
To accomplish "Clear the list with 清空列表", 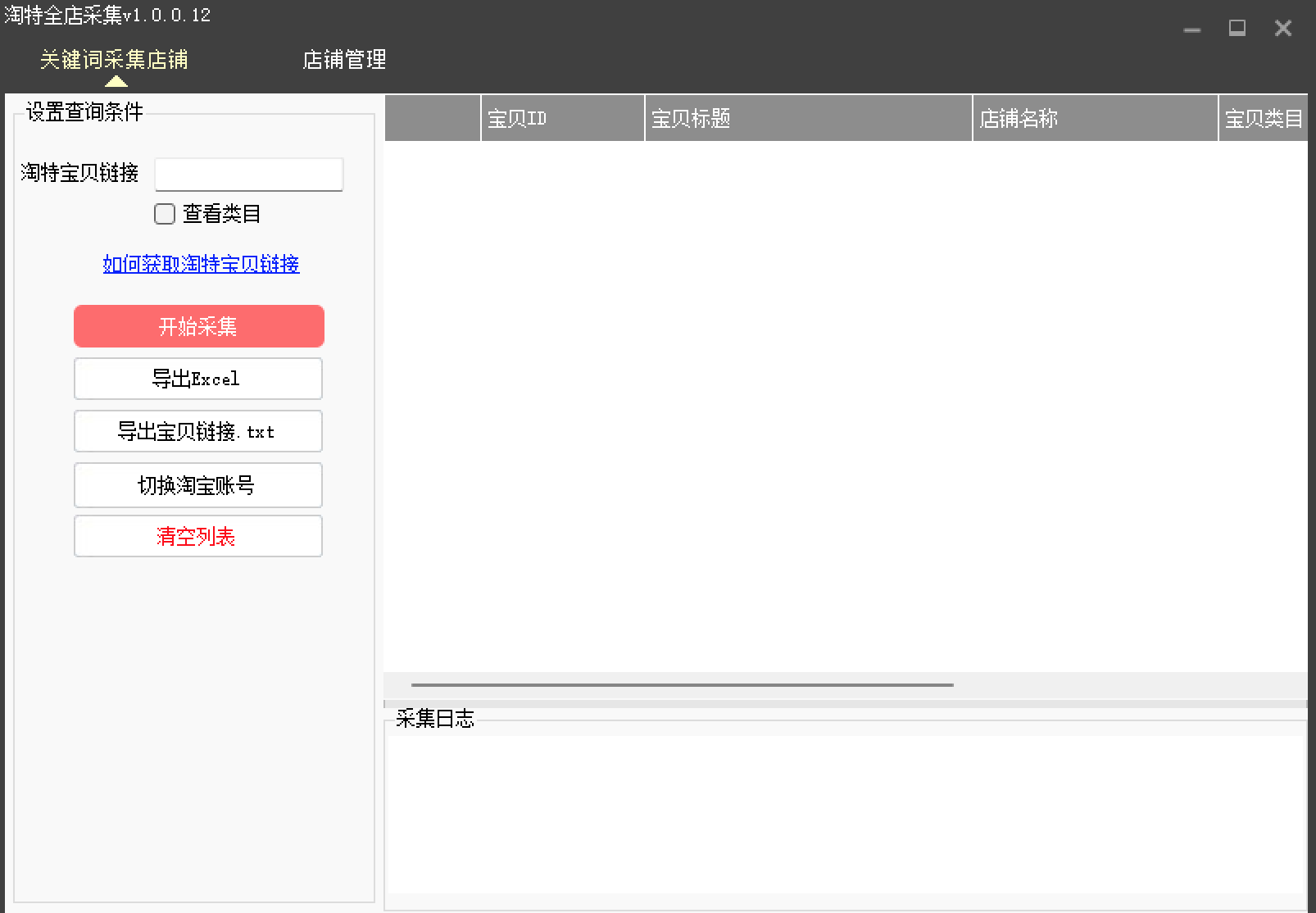I will (x=198, y=536).
